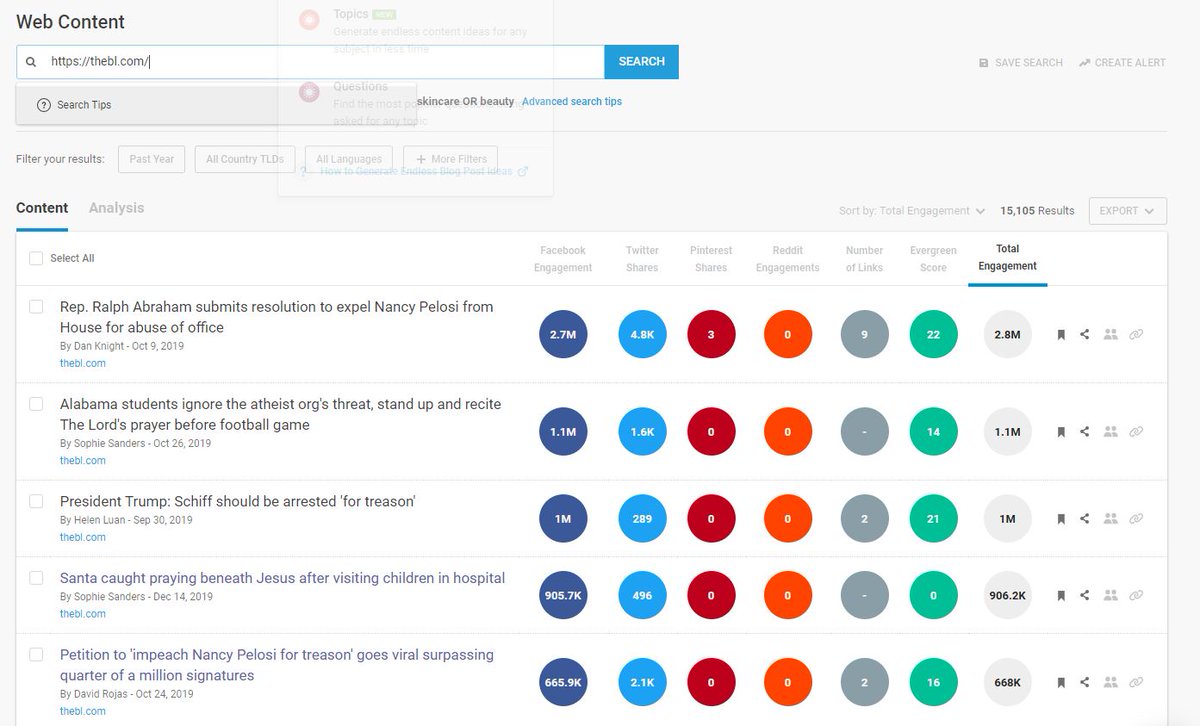The height and width of the screenshot is (726, 1200).
Task: Bookmark the Alabama students article
Action: click(1061, 432)
